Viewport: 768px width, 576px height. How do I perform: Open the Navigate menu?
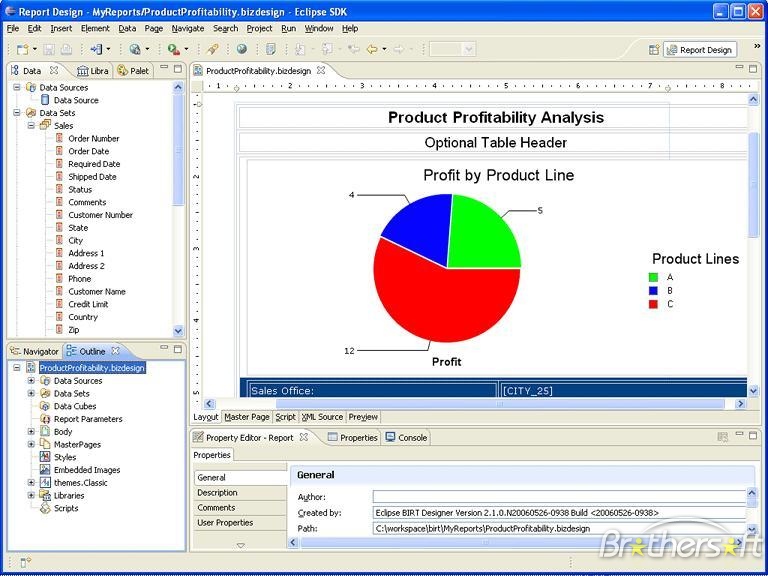tap(187, 29)
